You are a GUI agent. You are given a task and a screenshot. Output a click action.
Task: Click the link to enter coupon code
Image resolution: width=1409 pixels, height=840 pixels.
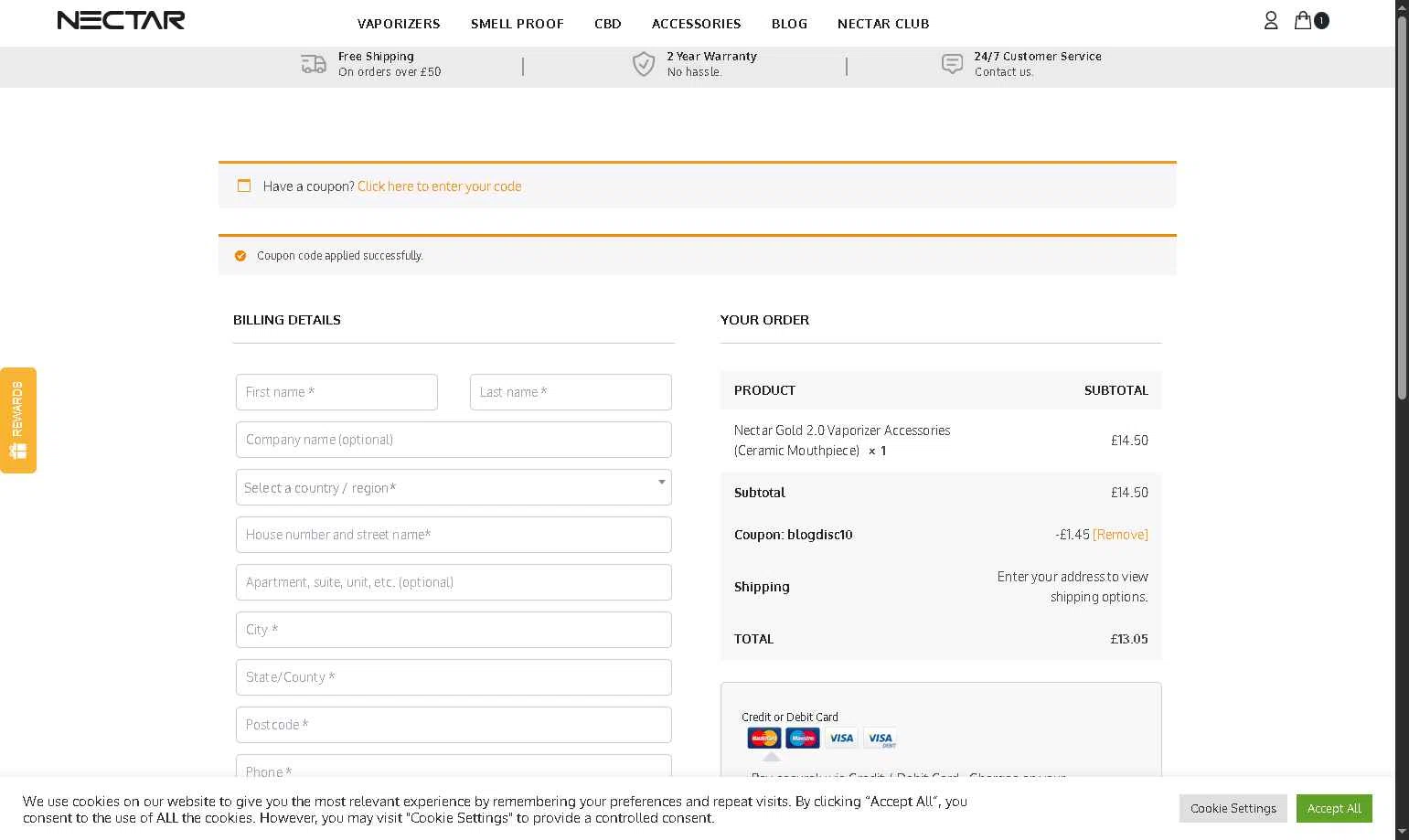440,186
